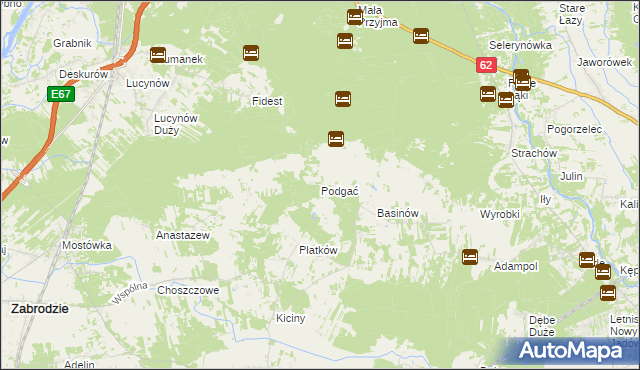Click the Choszczowe label

tap(188, 290)
